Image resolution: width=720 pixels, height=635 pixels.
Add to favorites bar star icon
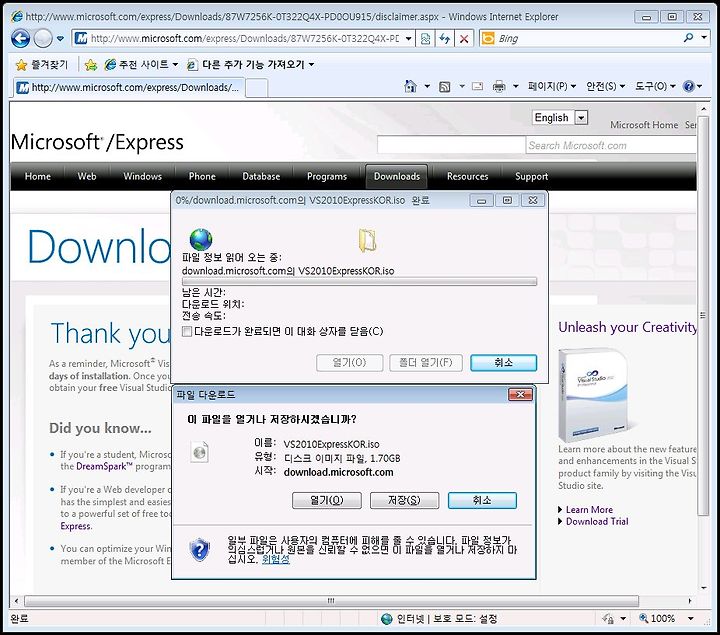tap(91, 65)
